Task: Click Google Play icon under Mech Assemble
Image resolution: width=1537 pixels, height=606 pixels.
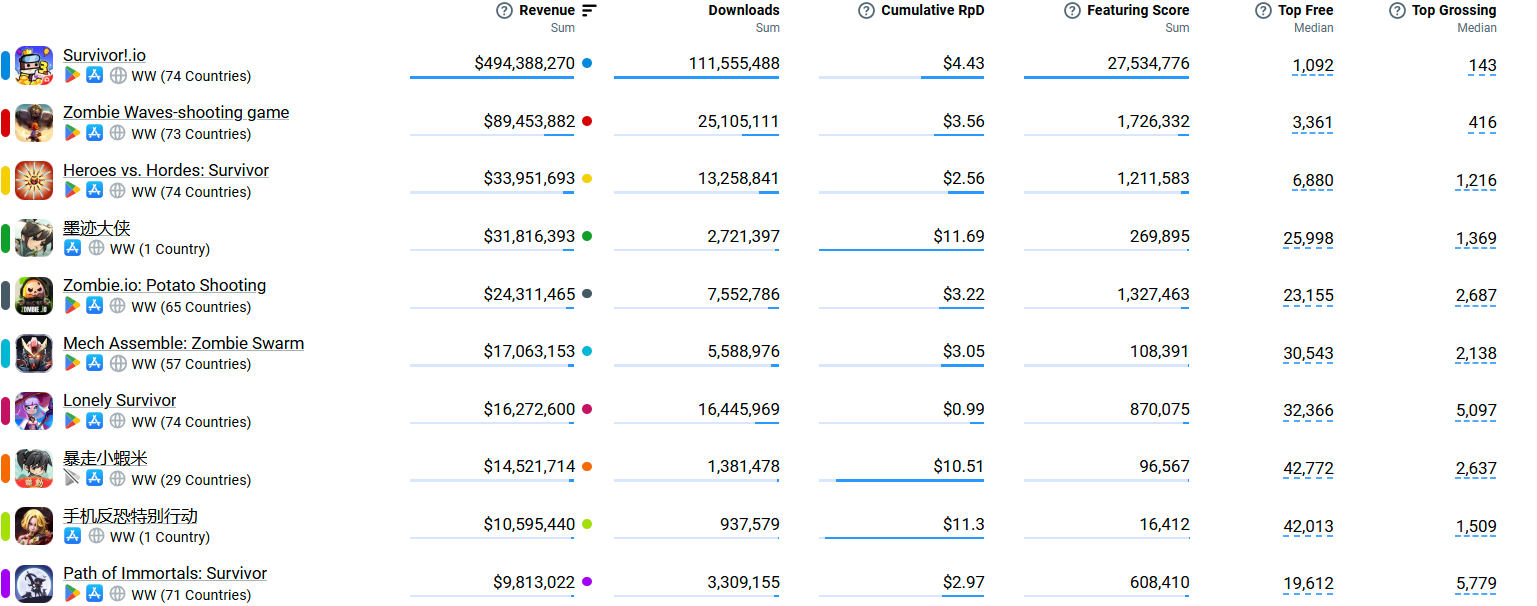Action: (72, 363)
